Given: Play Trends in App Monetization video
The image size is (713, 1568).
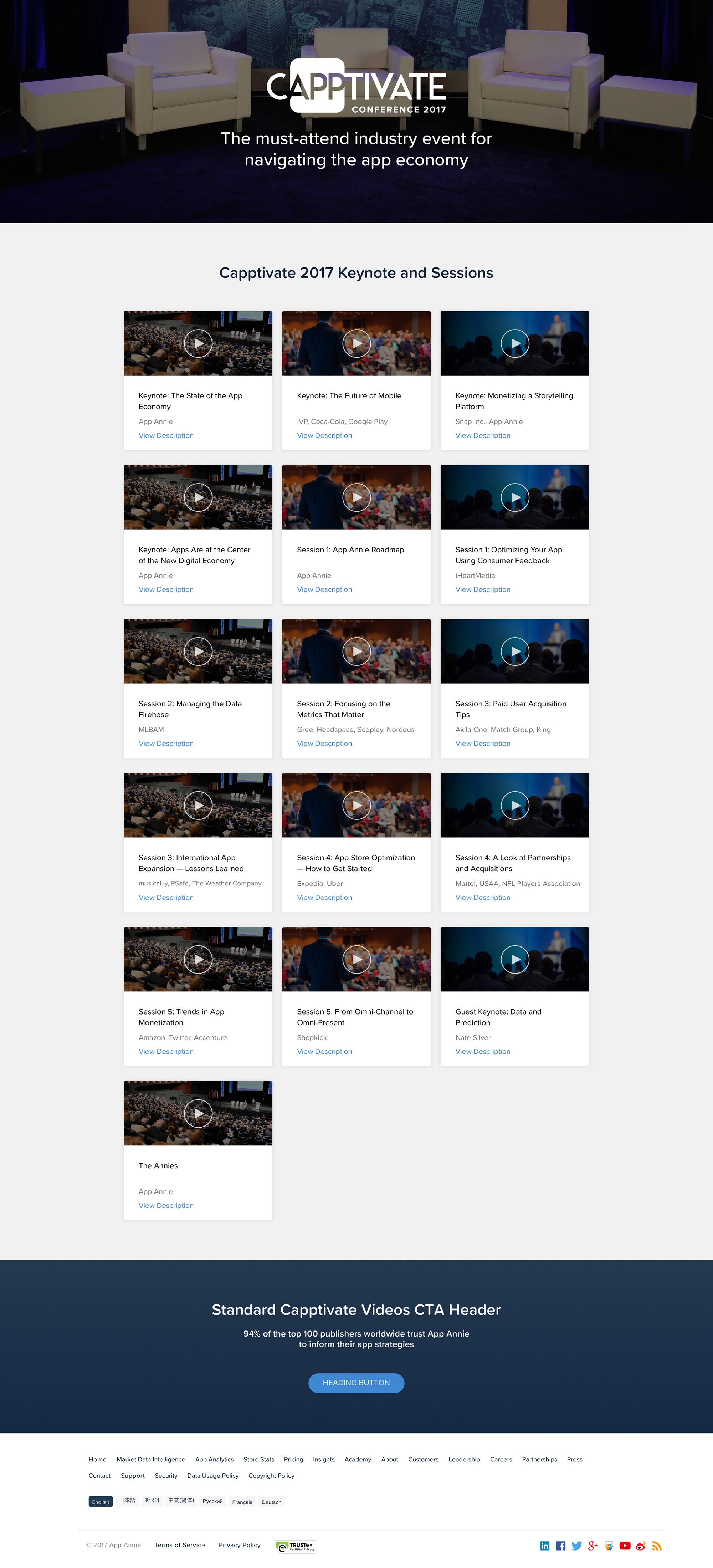Looking at the screenshot, I should click(198, 959).
